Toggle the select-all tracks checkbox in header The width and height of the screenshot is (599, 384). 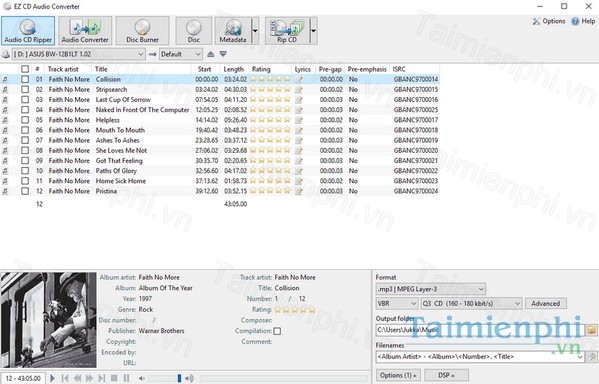25,69
